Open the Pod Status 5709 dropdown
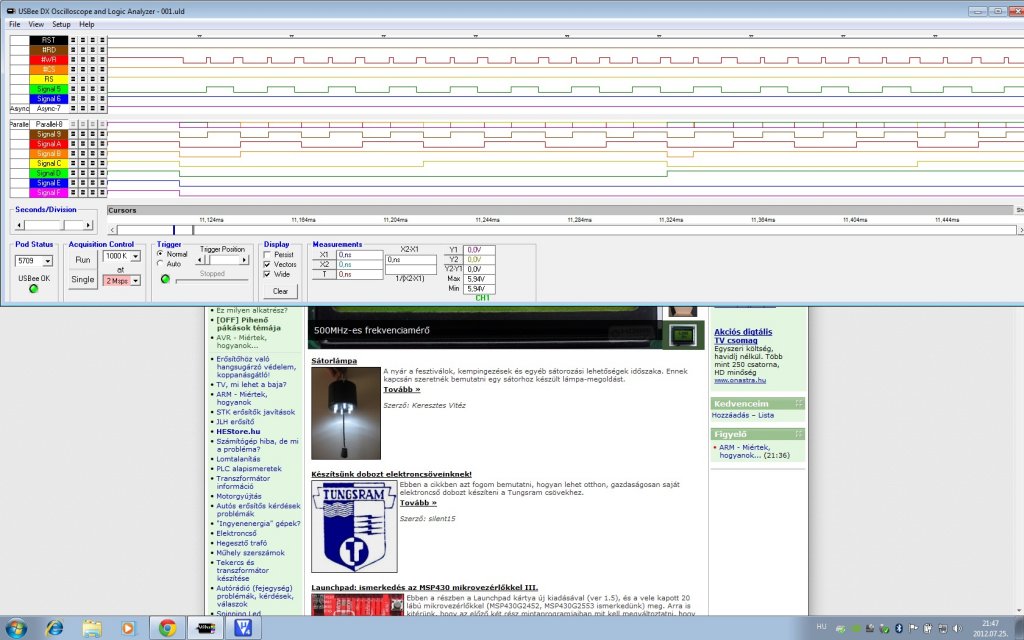The width and height of the screenshot is (1024, 640). pyautogui.click(x=46, y=260)
